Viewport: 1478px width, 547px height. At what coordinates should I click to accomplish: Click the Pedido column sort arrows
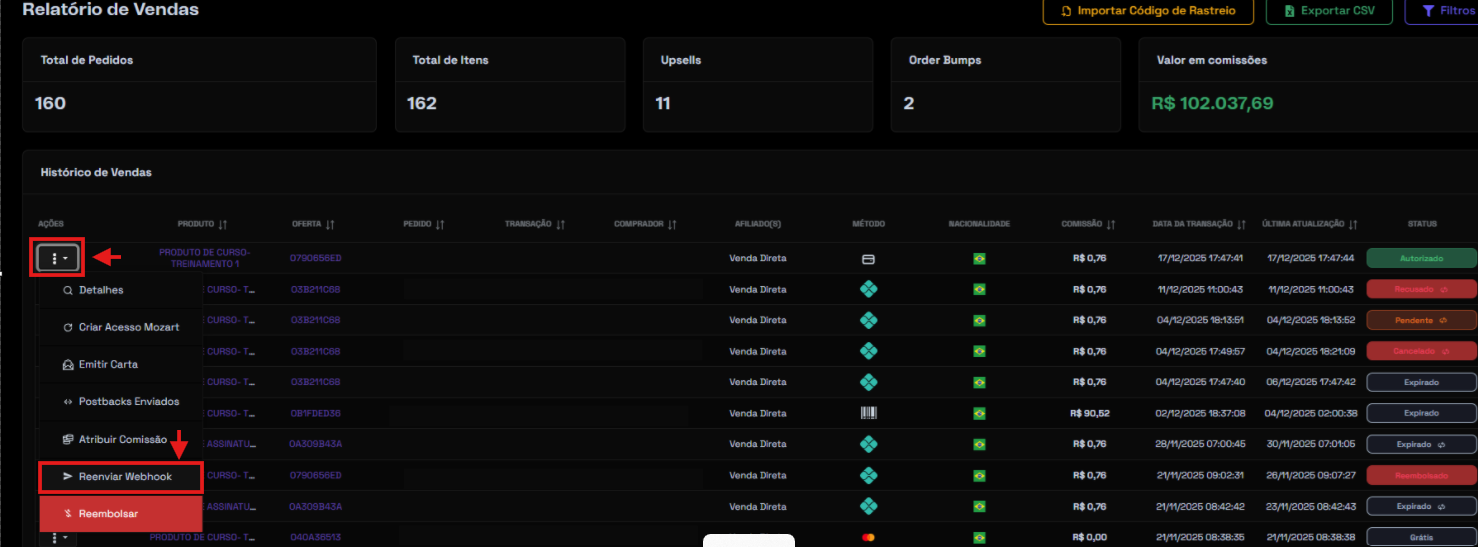440,225
